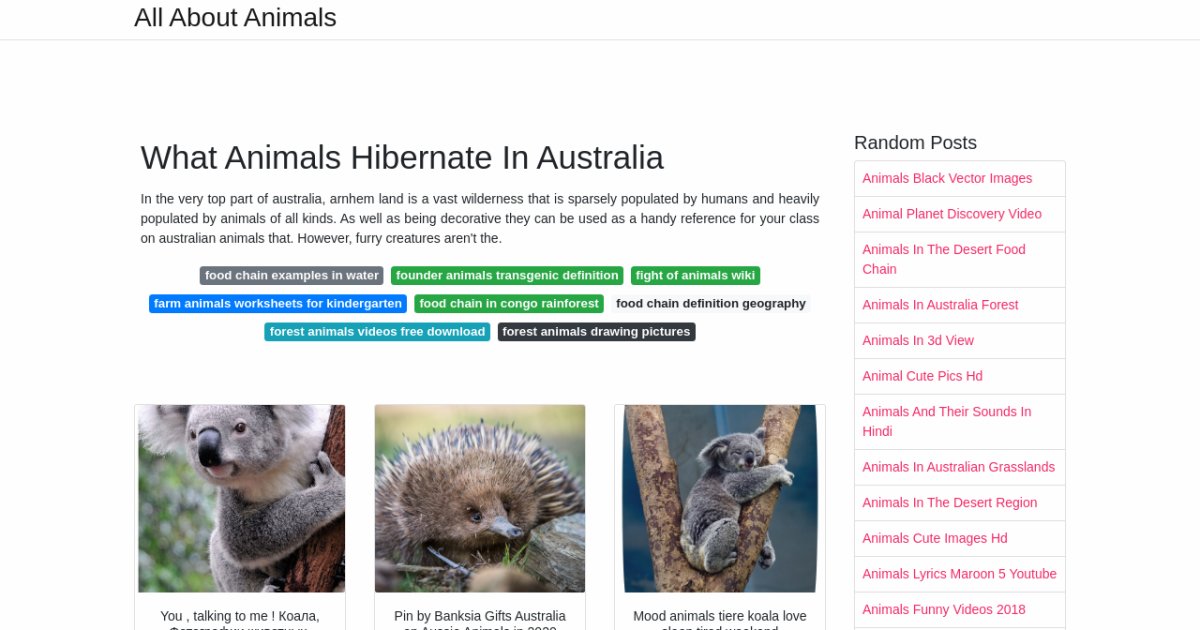Image resolution: width=1200 pixels, height=630 pixels.
Task: Click the 'fight of animals wiki' tag
Action: pyautogui.click(x=695, y=276)
